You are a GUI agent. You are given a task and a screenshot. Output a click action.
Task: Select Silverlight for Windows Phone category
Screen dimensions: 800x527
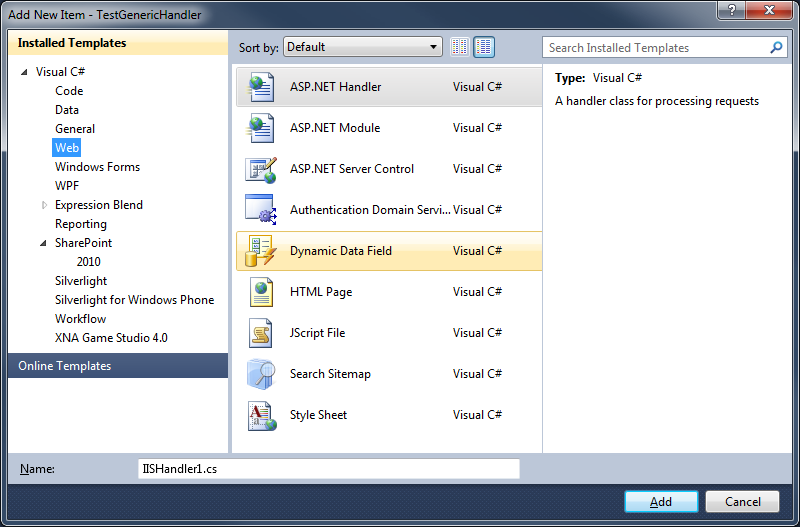134,300
